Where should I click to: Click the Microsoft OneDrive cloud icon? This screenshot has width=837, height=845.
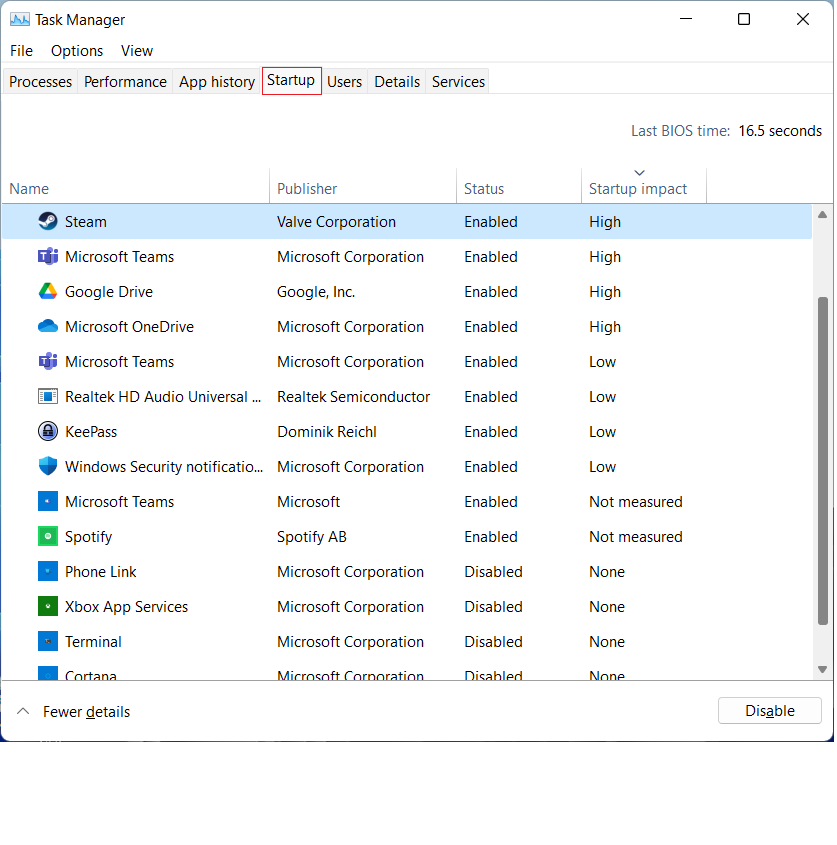coord(48,327)
